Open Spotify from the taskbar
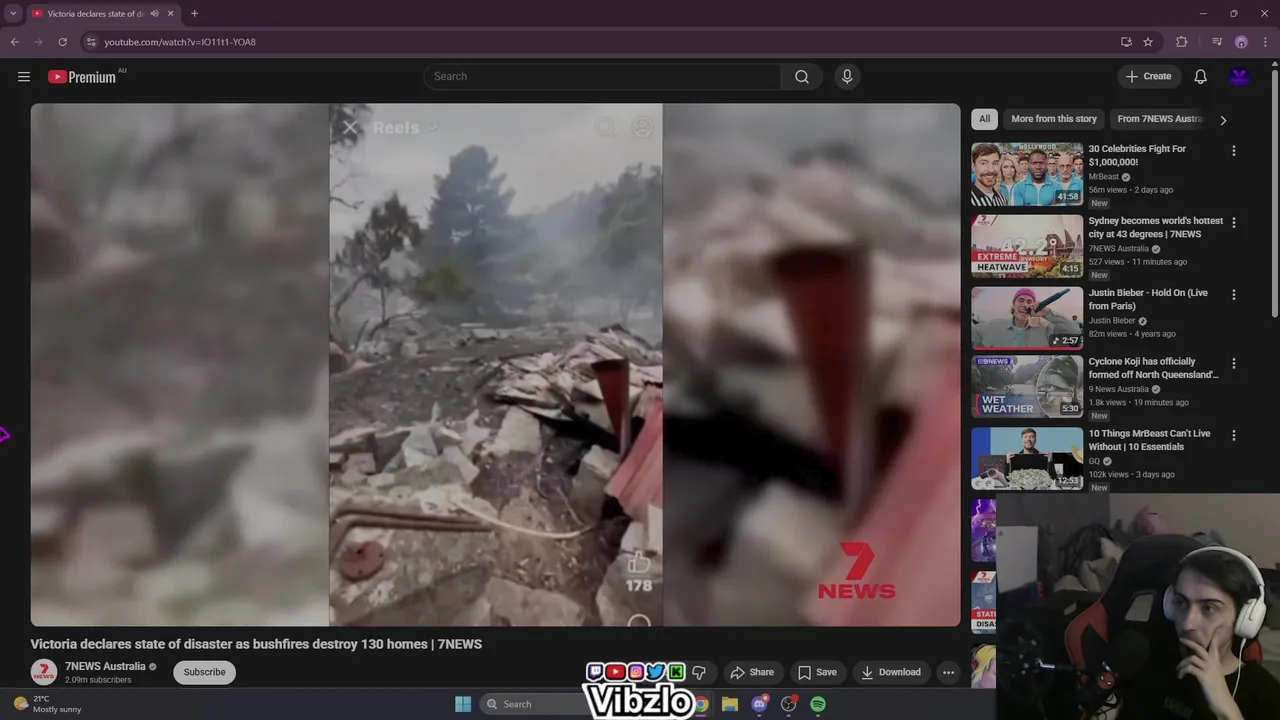Image resolution: width=1280 pixels, height=720 pixels. pyautogui.click(x=818, y=704)
